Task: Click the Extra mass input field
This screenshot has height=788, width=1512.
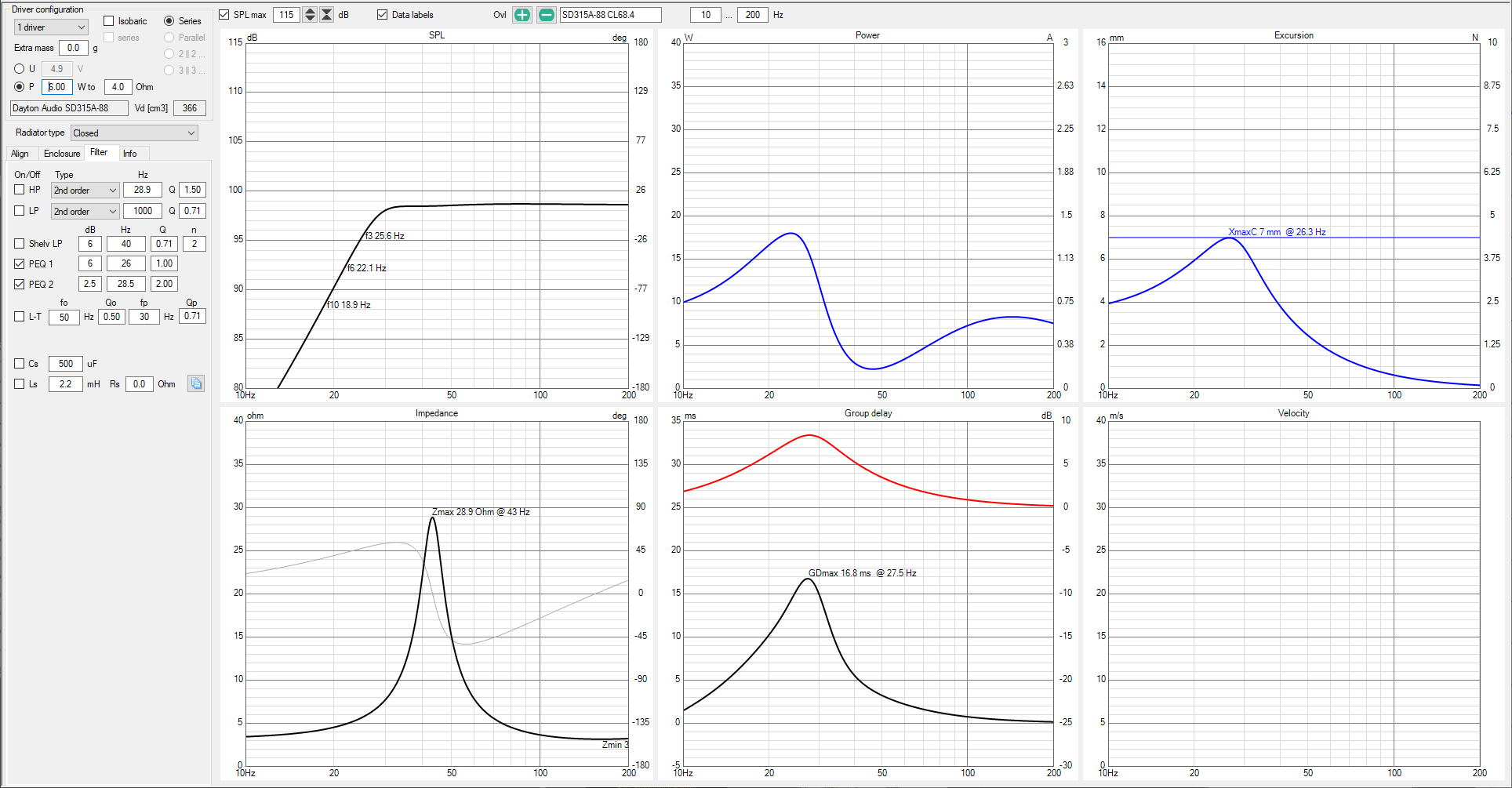Action: pyautogui.click(x=74, y=48)
